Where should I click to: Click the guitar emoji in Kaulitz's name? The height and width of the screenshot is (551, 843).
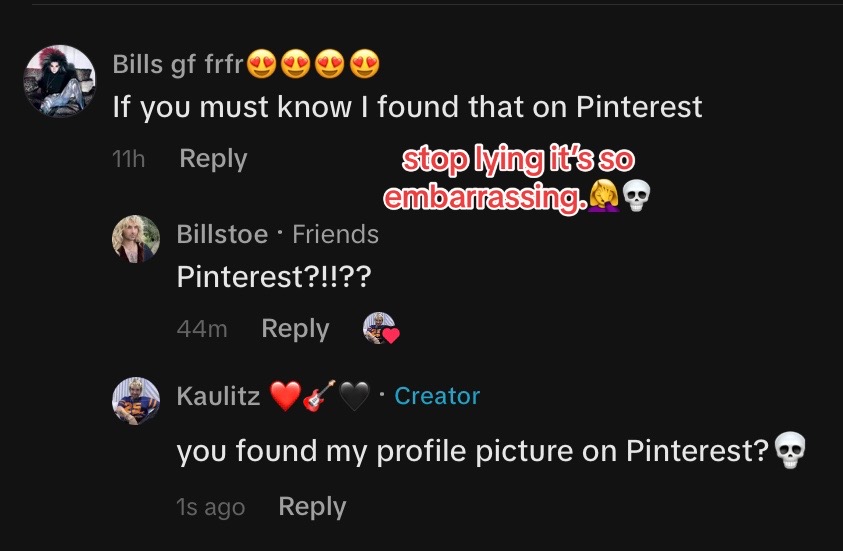point(319,396)
